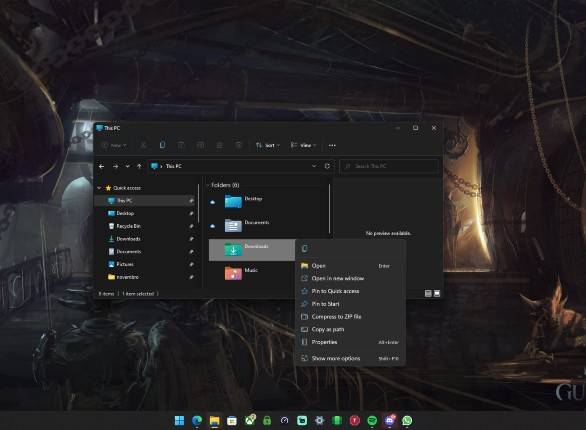Open the Xbox app from the taskbar
The width and height of the screenshot is (586, 430).
(250, 421)
